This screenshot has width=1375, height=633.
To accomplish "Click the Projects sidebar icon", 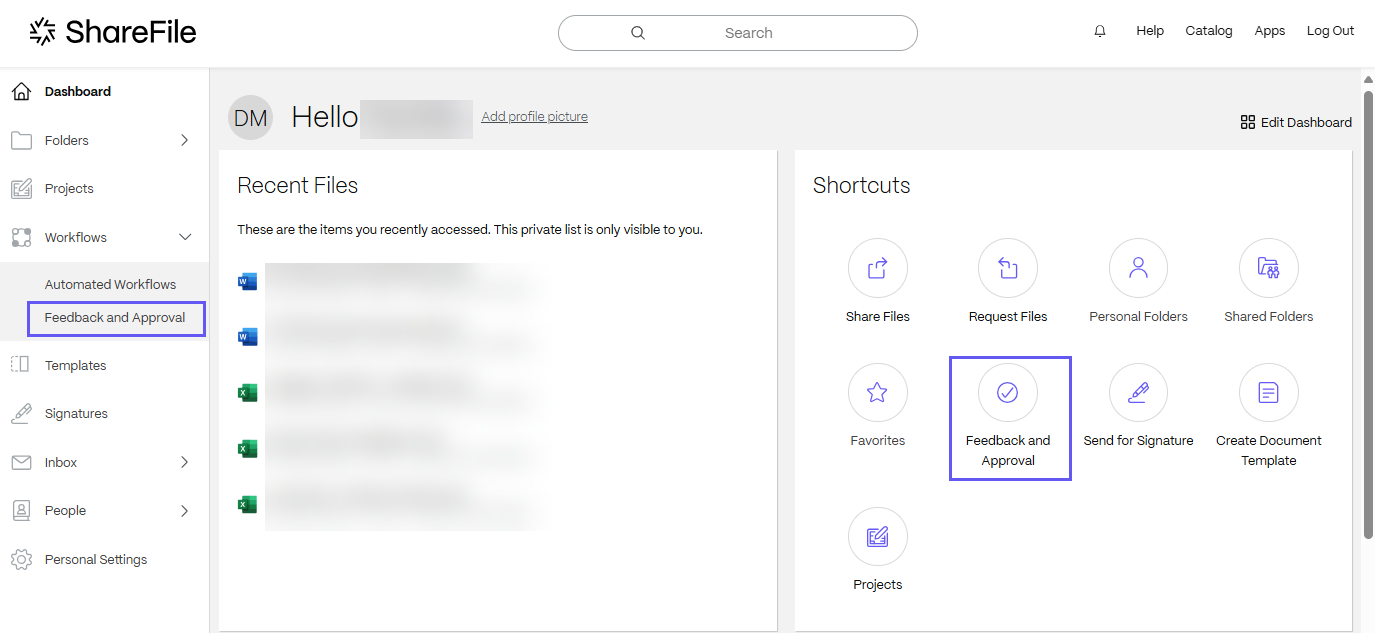I will click(x=21, y=188).
